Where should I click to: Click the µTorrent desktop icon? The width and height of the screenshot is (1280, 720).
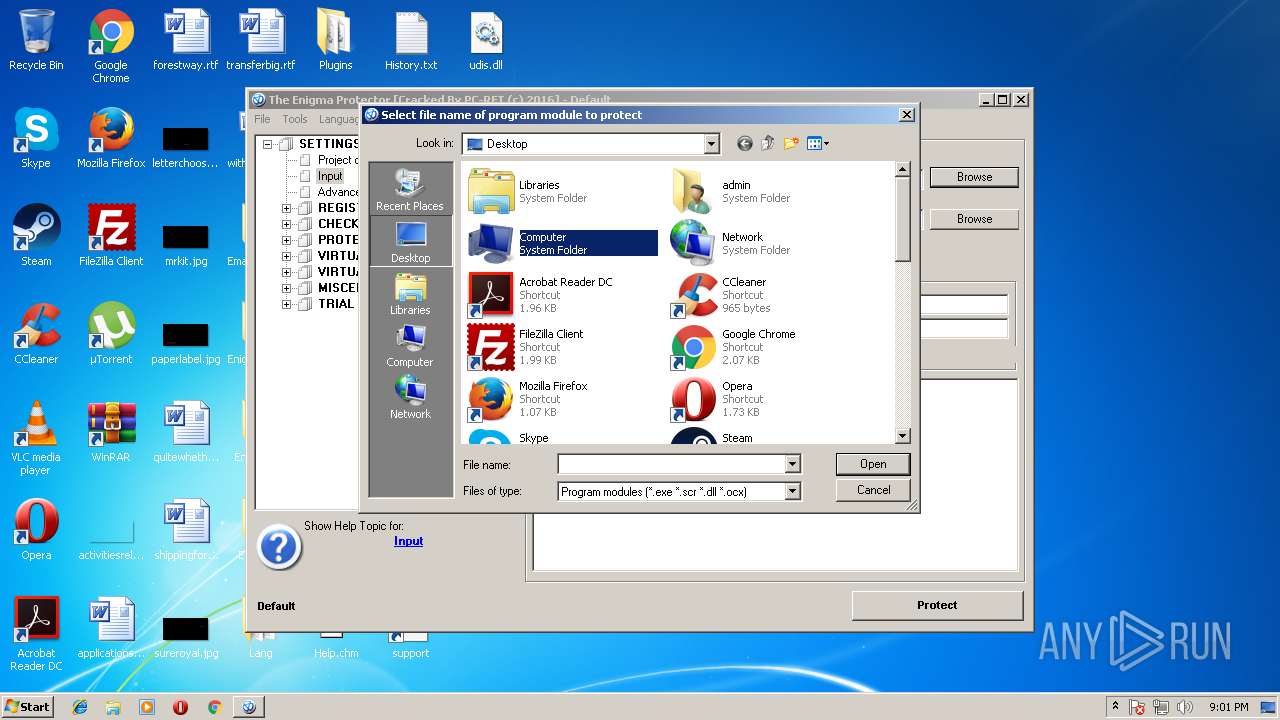click(x=111, y=334)
